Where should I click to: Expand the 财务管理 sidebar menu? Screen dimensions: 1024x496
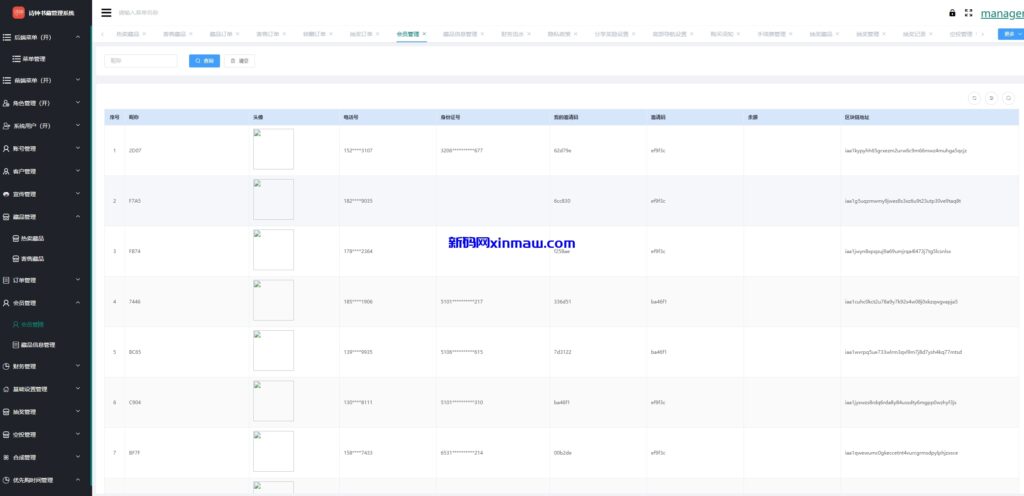click(46, 366)
